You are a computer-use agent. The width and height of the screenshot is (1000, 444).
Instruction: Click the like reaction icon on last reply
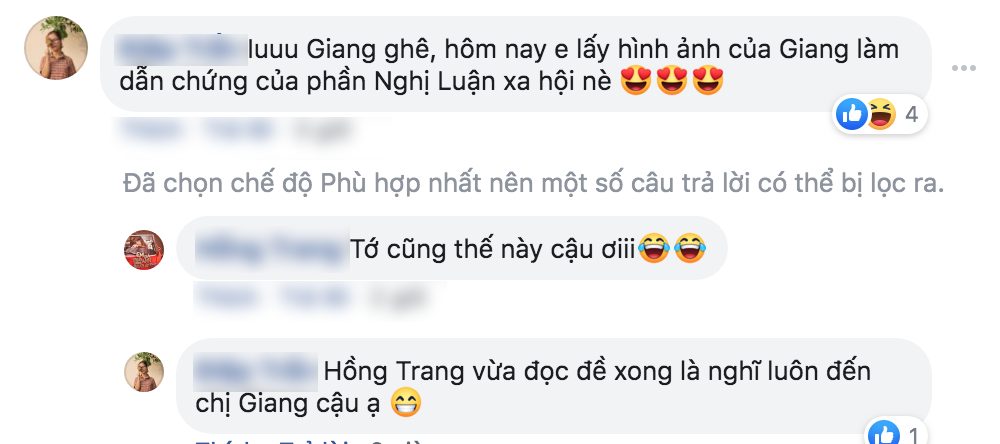(x=883, y=433)
